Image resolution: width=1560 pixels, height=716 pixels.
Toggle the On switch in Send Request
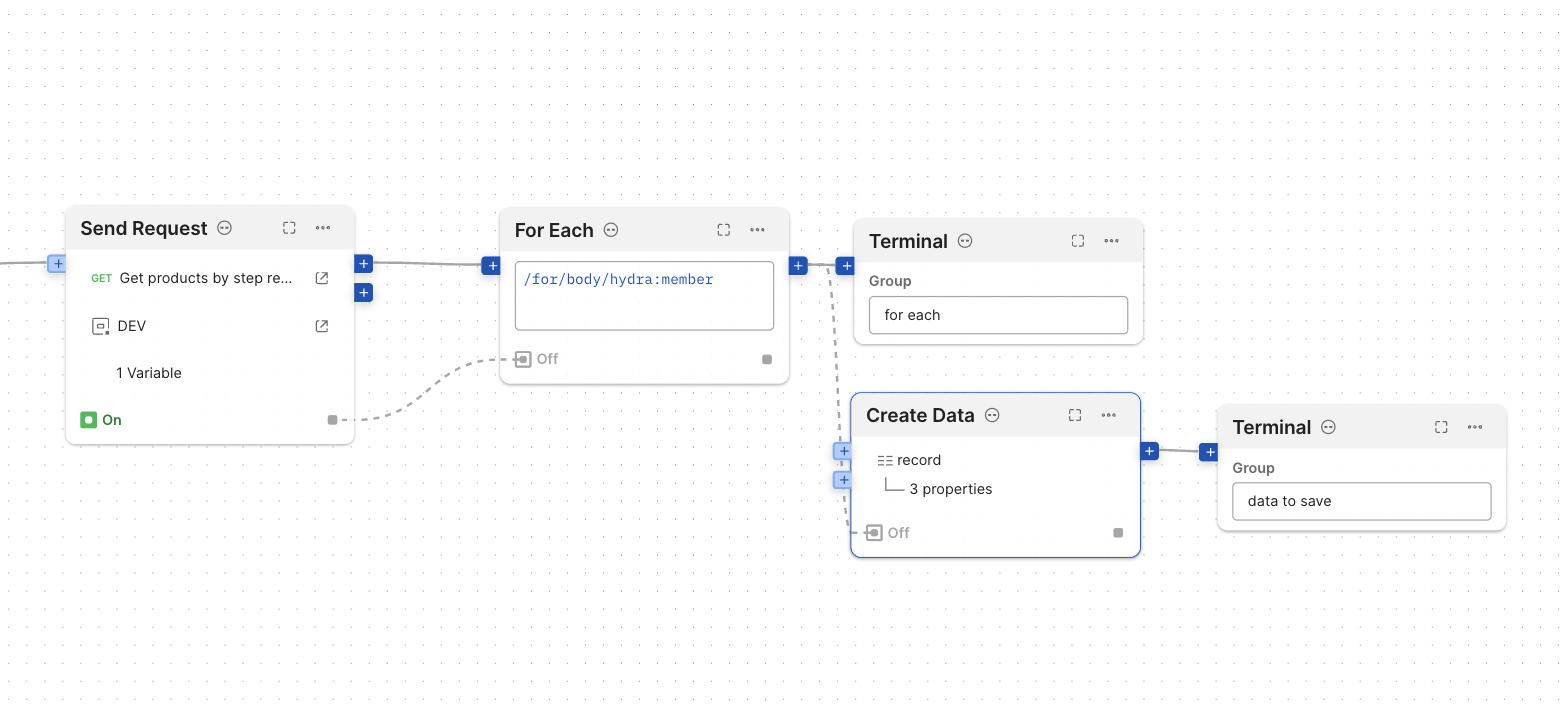90,419
